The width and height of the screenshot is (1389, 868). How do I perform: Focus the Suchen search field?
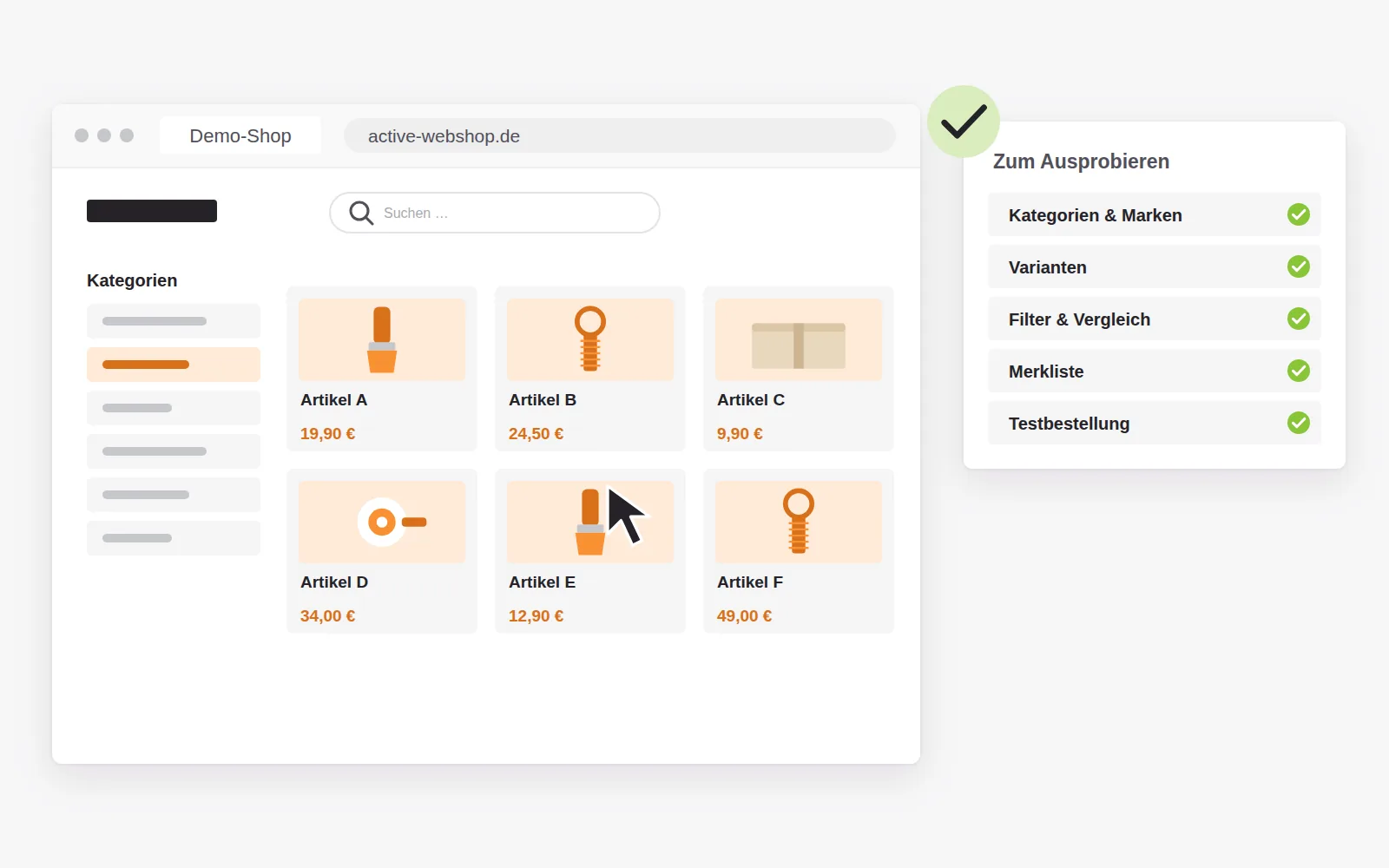[495, 213]
